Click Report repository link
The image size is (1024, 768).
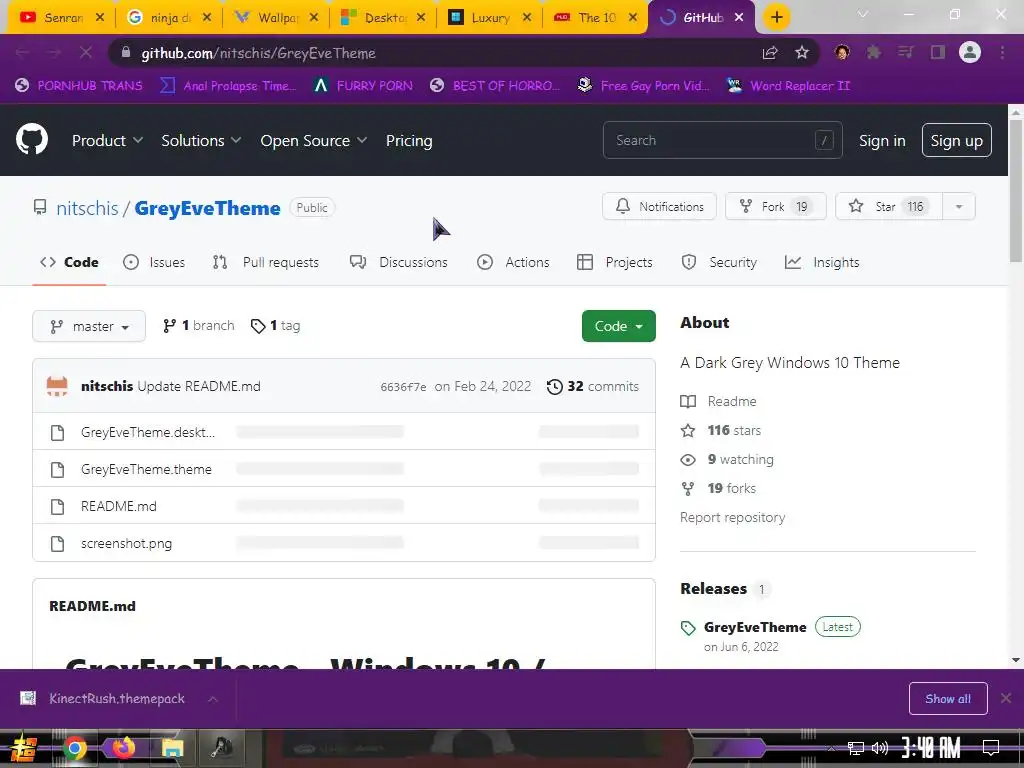732,517
